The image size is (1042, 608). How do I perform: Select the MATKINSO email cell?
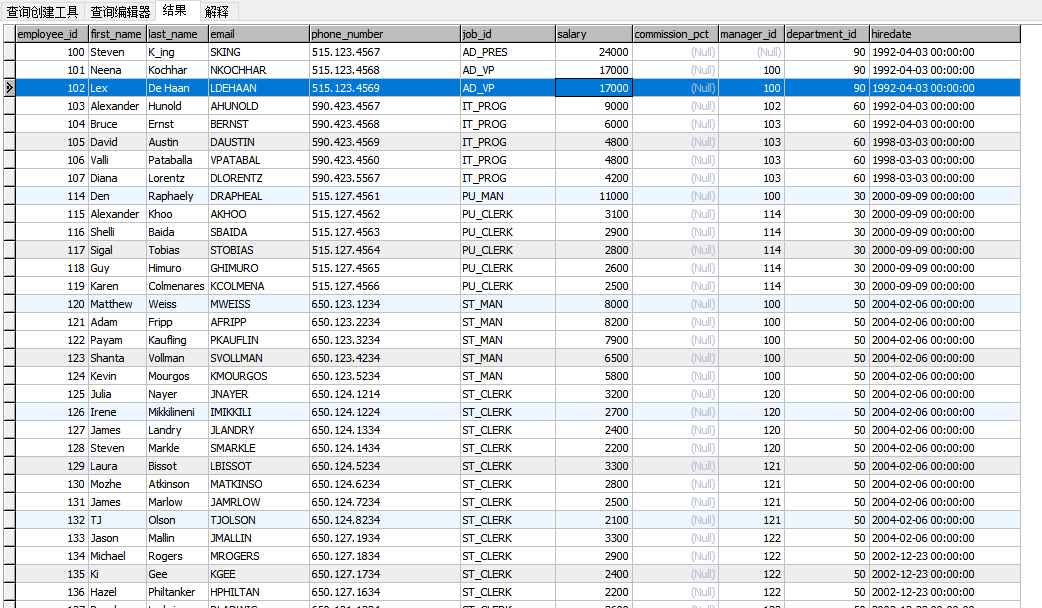coord(259,483)
